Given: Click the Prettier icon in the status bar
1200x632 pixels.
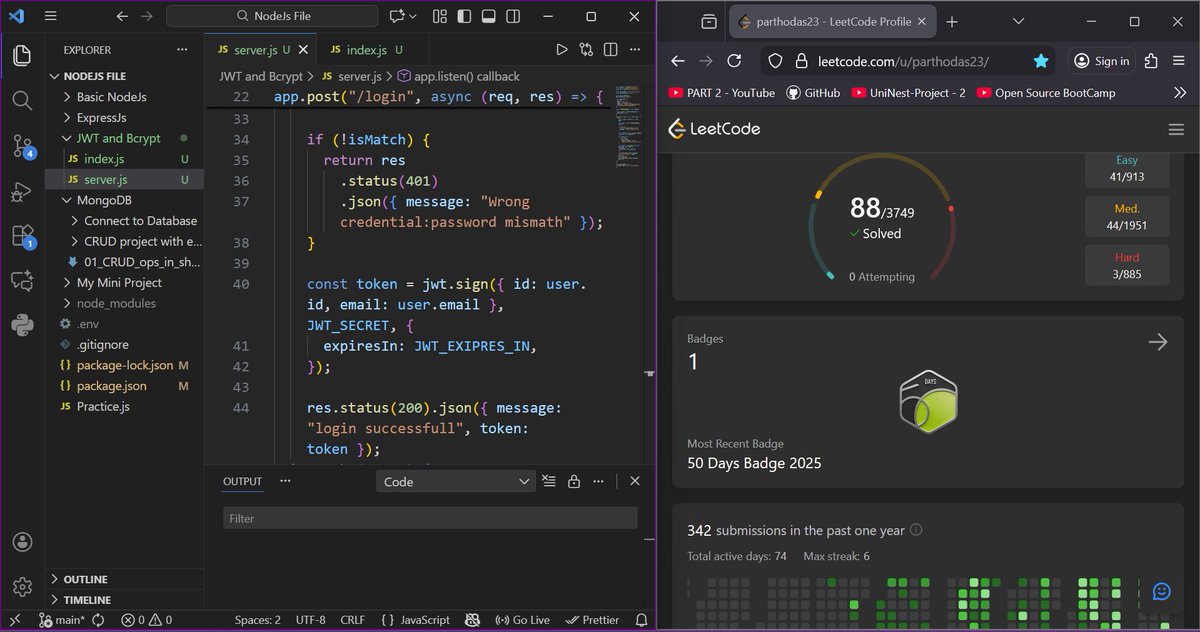Looking at the screenshot, I should click(592, 620).
